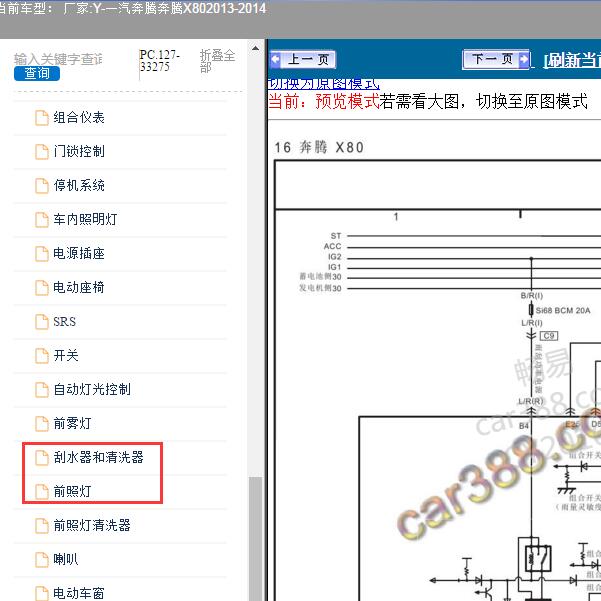
Task: Click the document icon beside 门锁控制
Action: [42, 152]
